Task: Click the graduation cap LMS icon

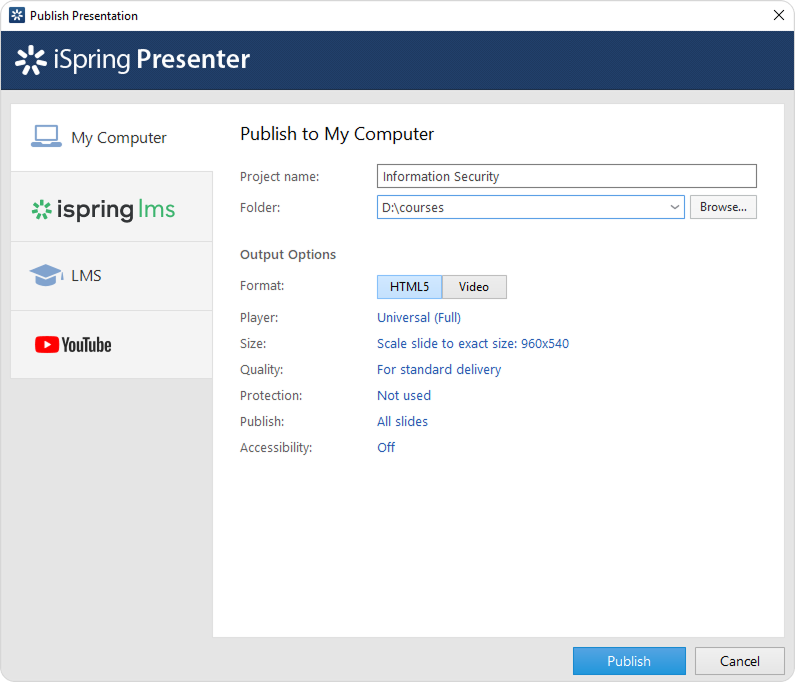Action: pos(46,275)
